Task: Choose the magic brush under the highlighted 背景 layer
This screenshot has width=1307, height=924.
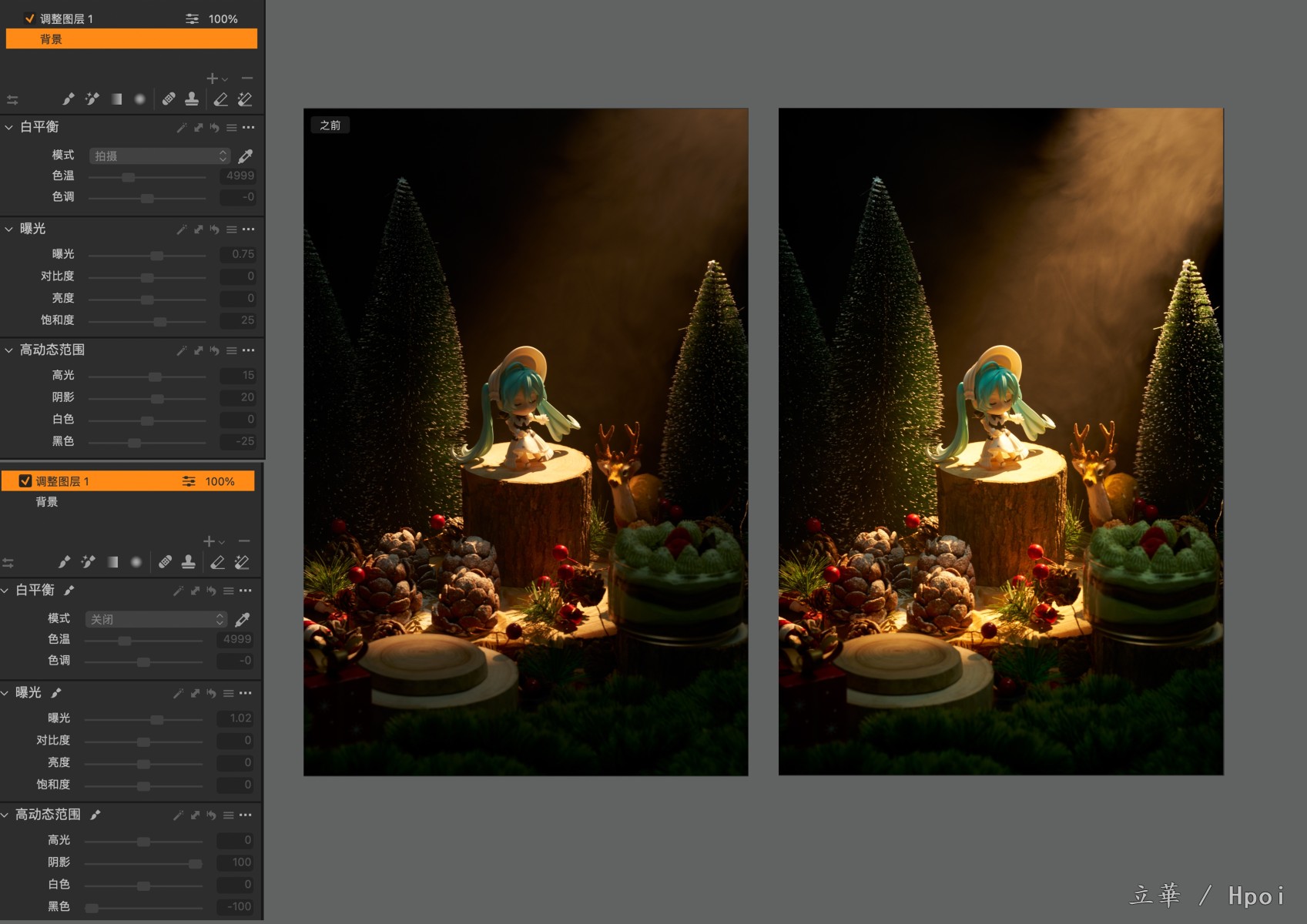Action: (x=92, y=99)
